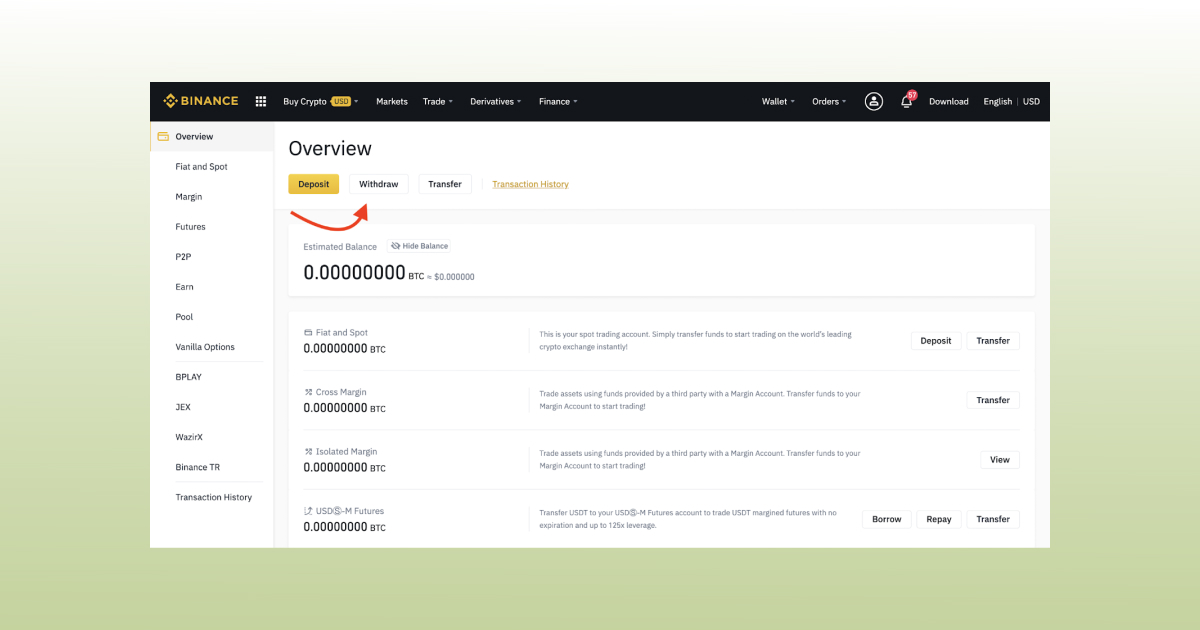Expand the Trade dropdown menu
The image size is (1200, 630).
(x=437, y=101)
